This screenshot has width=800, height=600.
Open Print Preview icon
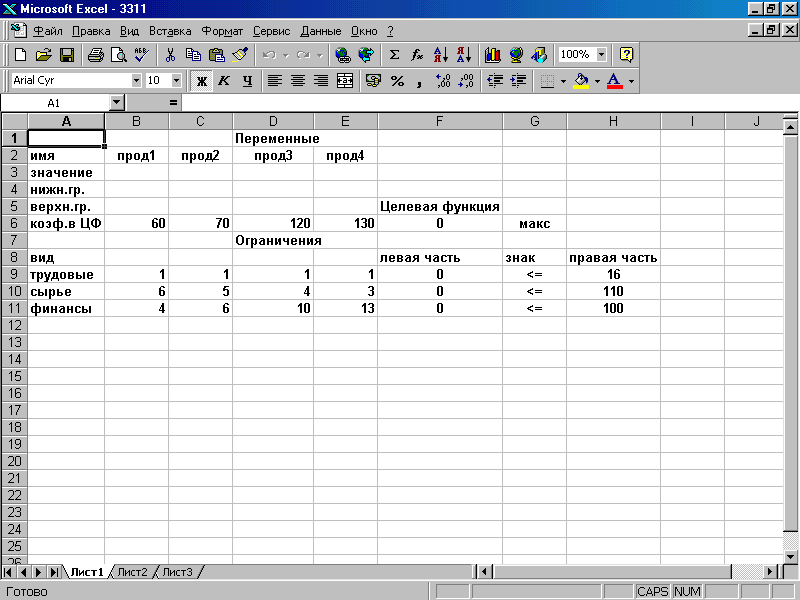118,55
